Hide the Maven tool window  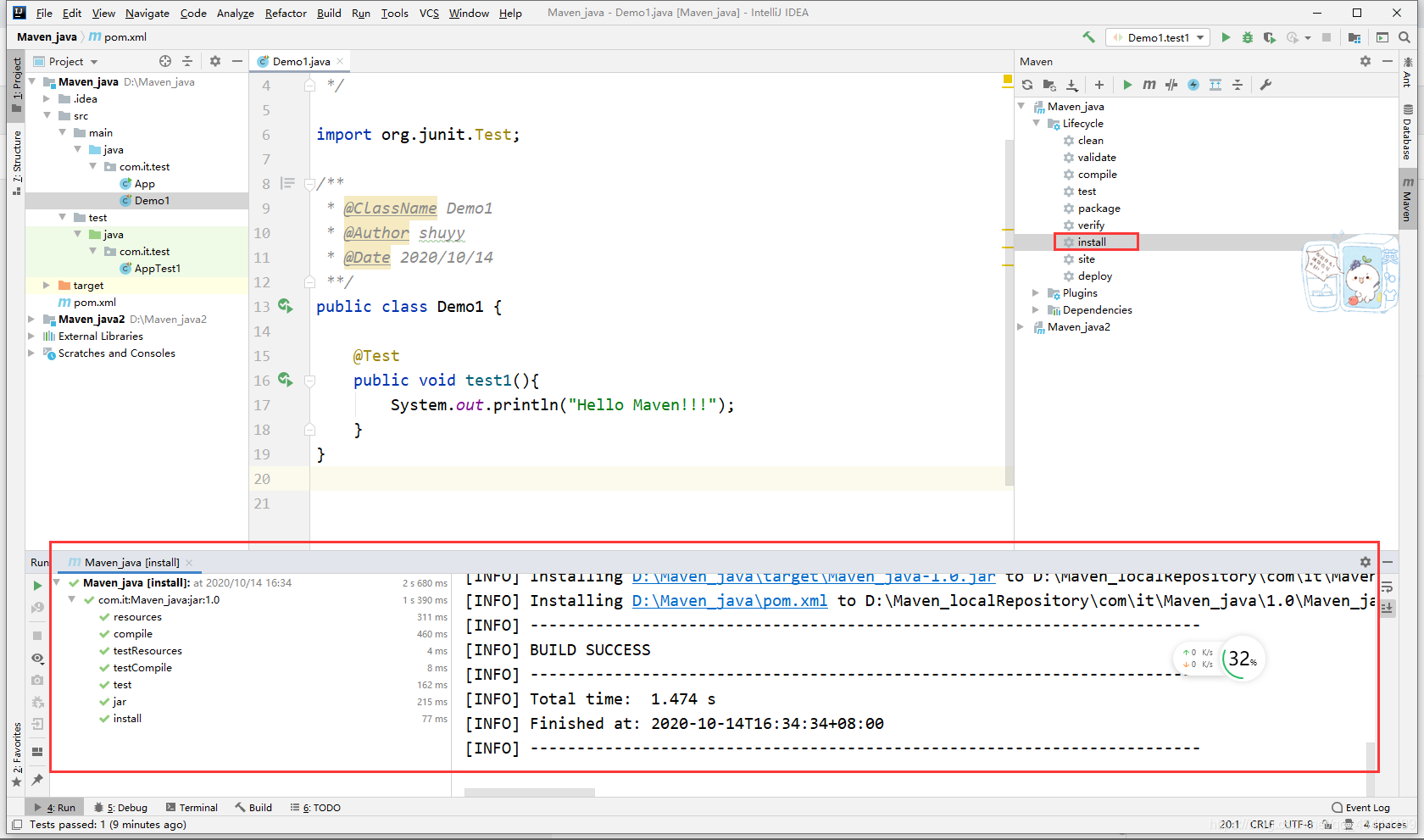coord(1388,61)
